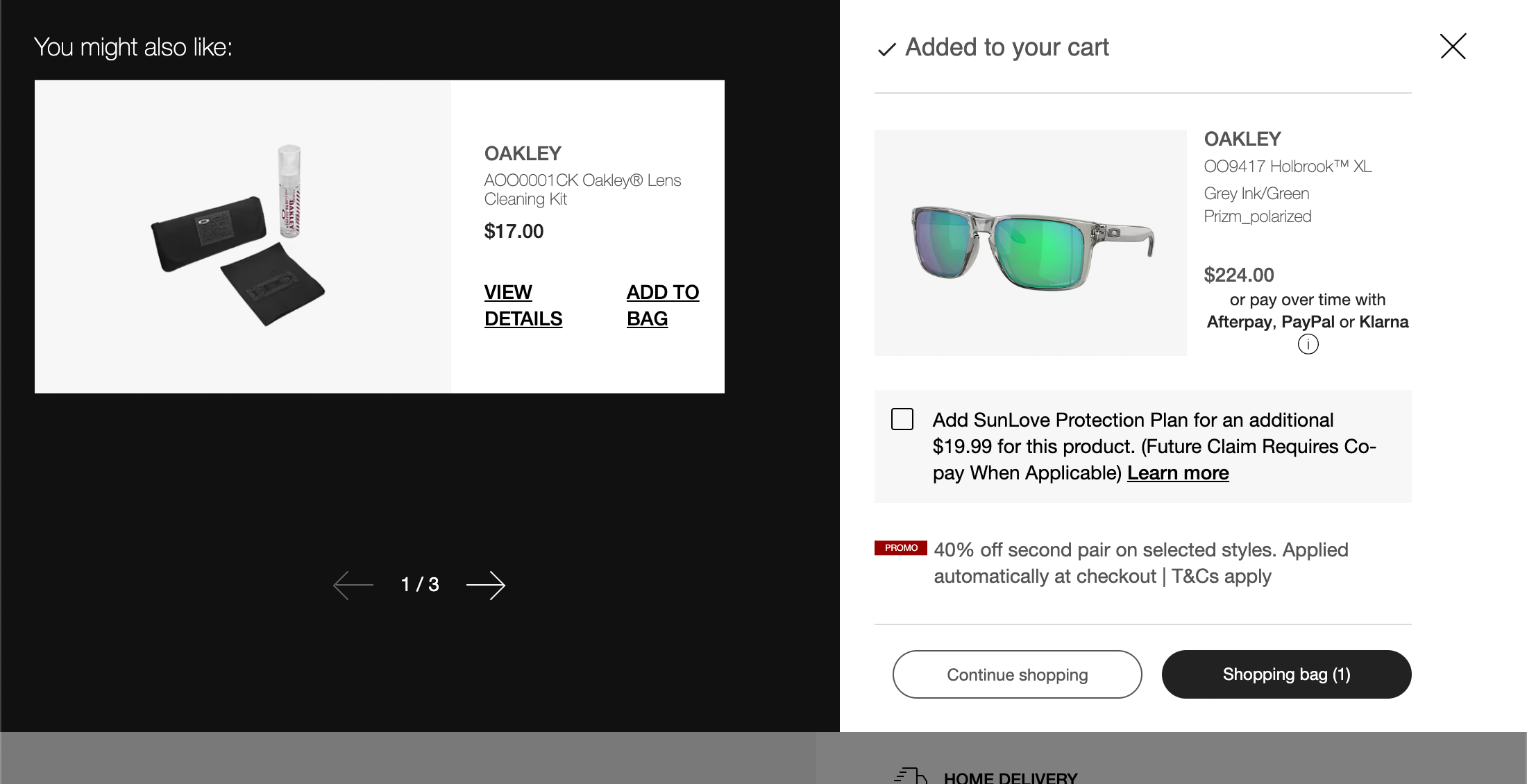Click the Home Delivery truck icon

click(910, 775)
